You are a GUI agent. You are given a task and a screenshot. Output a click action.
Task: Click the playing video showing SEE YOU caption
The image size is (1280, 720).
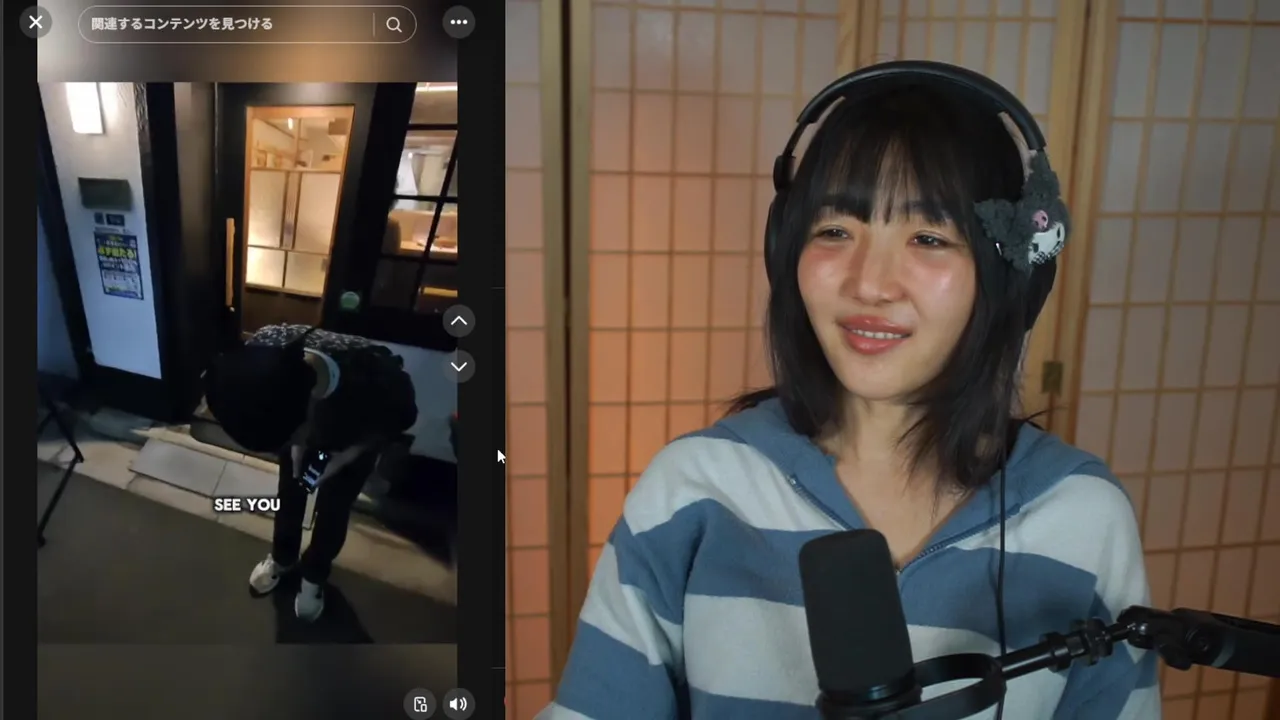click(247, 363)
